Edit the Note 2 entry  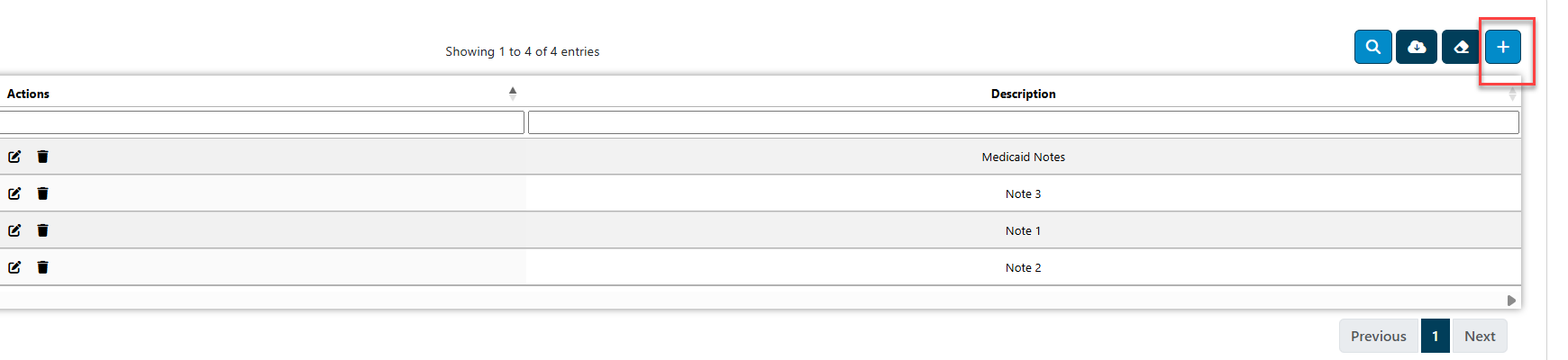[14, 267]
